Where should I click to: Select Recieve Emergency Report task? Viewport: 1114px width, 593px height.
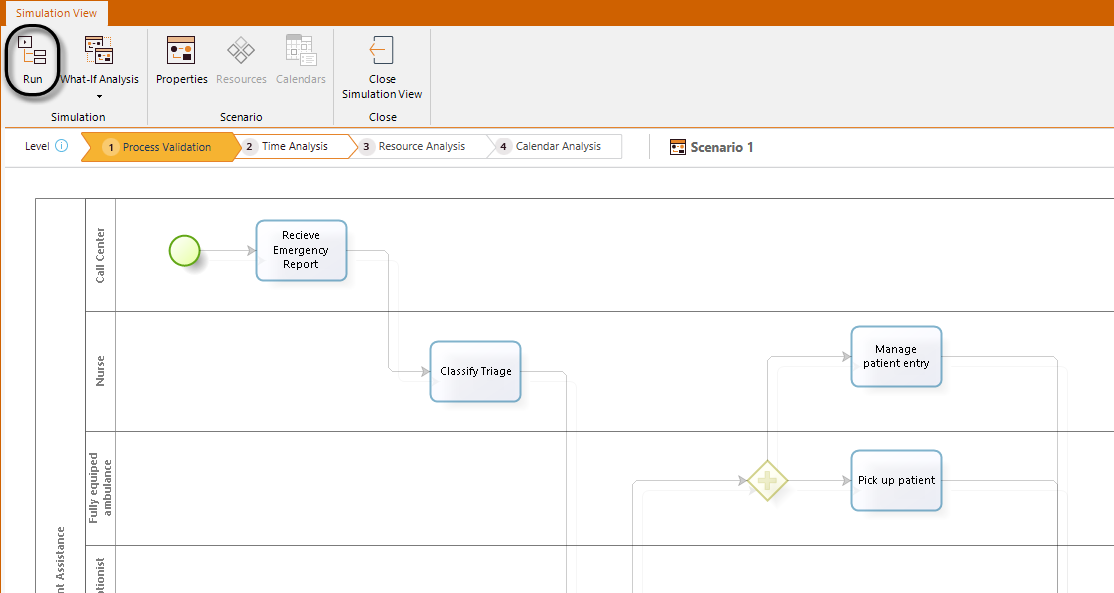(301, 250)
